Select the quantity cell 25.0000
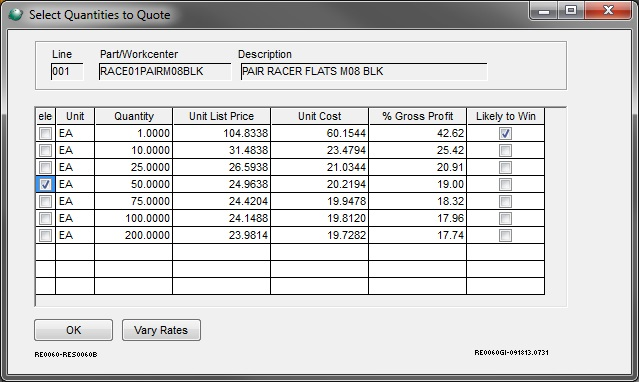 click(x=134, y=167)
